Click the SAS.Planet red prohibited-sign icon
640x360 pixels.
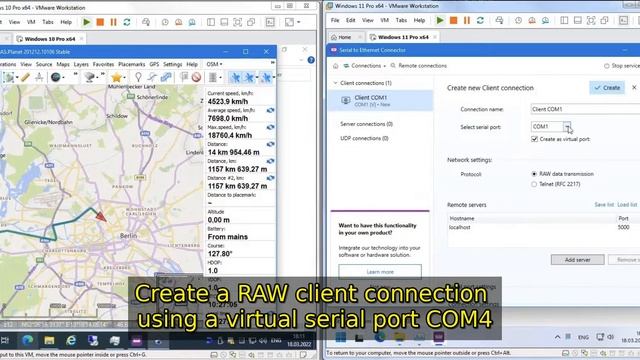coord(196,77)
